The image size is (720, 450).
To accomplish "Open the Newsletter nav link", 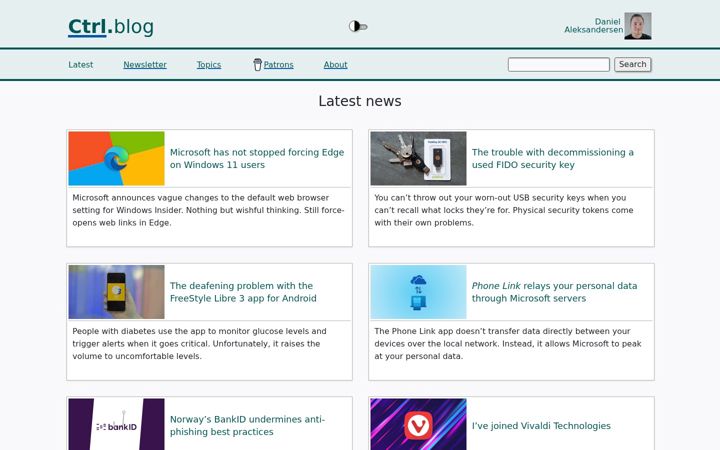I will point(145,65).
